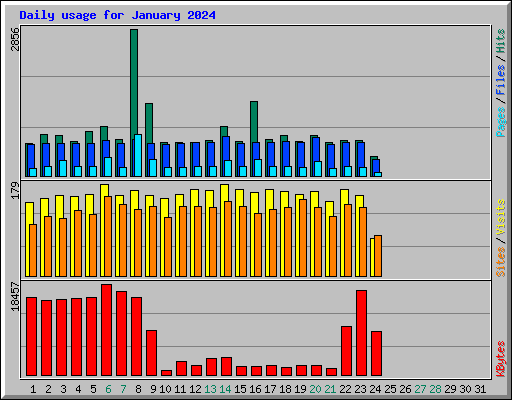Click day label 8 on the x-axis
Screen dimensions: 512x400
tap(138, 389)
